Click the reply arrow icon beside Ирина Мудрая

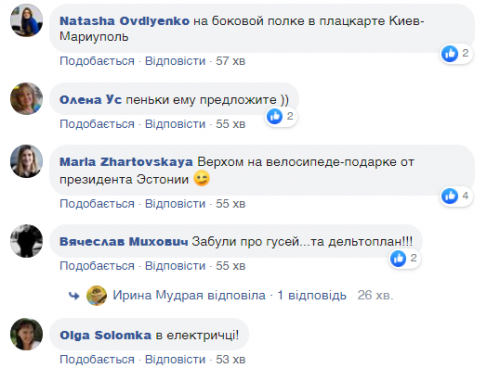coord(74,296)
